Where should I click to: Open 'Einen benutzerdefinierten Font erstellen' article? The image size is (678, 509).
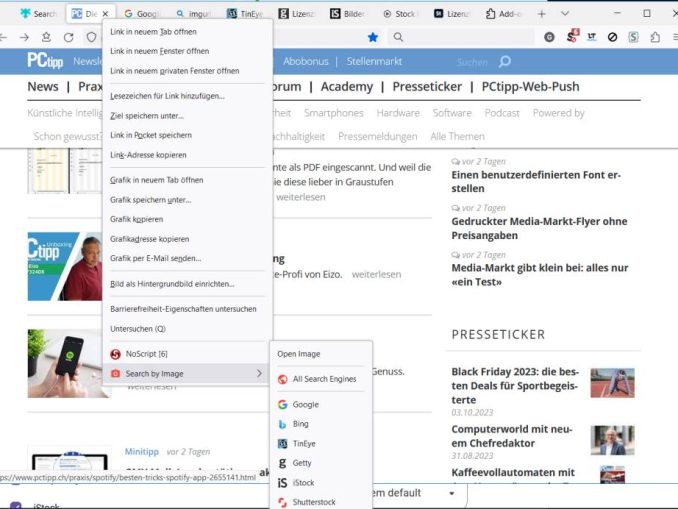pos(536,182)
